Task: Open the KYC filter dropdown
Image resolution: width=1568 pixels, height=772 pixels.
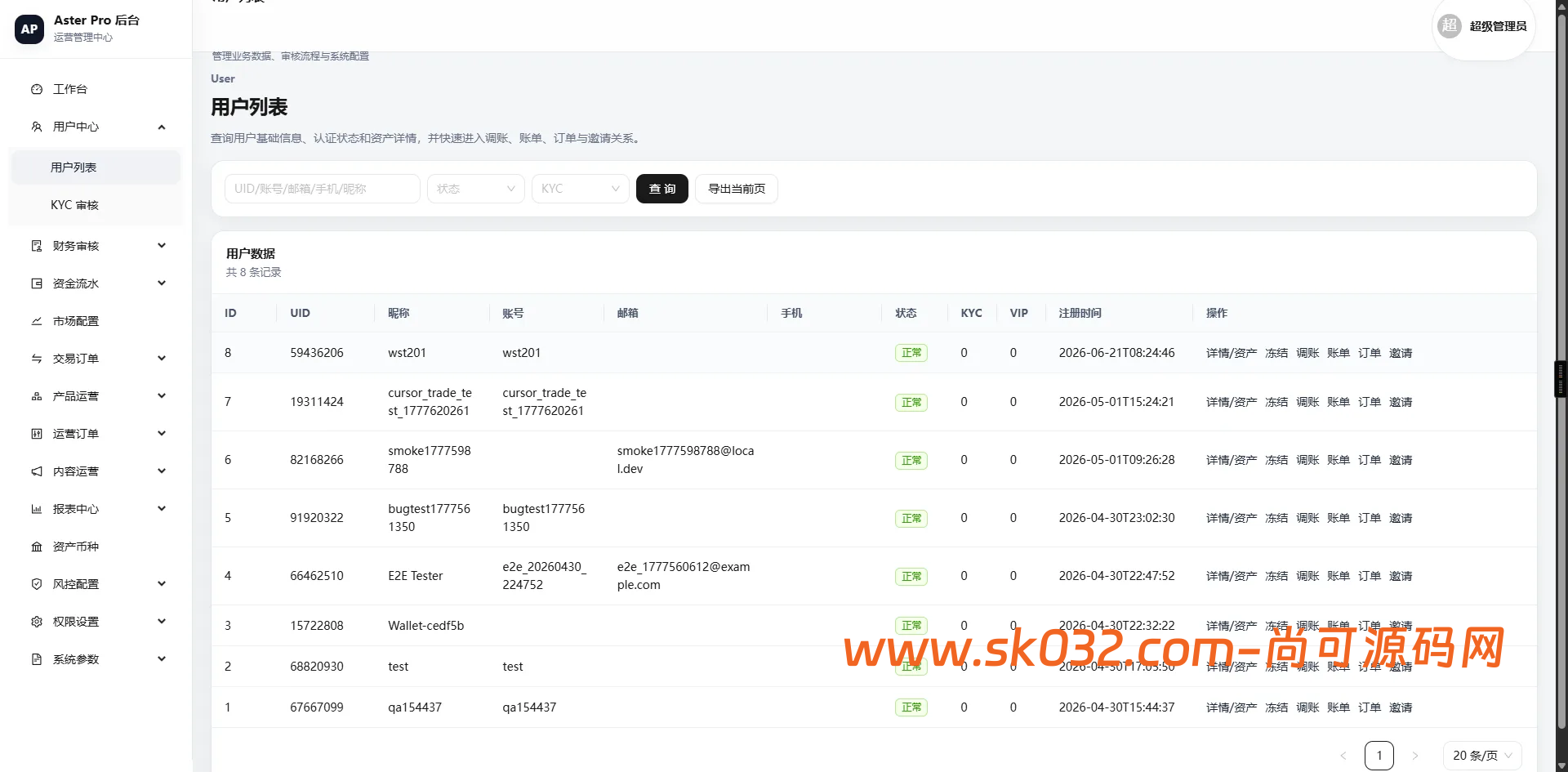Action: (x=581, y=189)
